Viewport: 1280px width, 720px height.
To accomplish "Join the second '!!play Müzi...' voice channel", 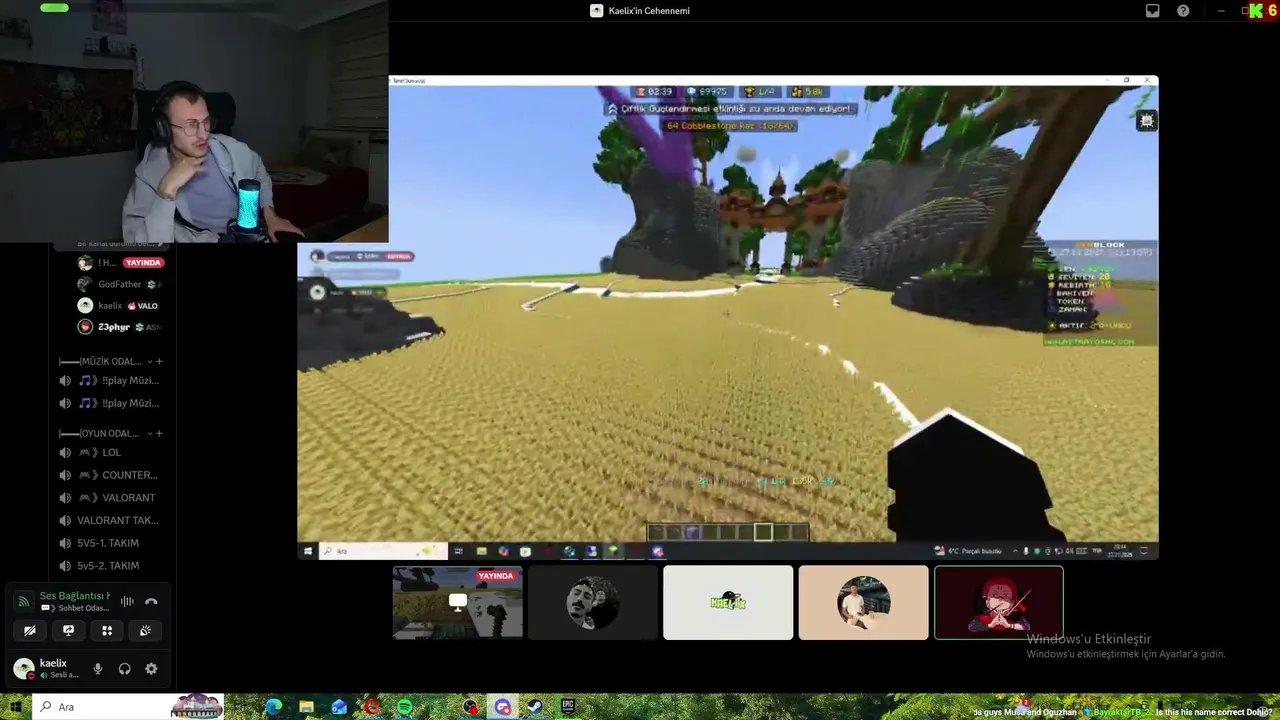I will (x=110, y=403).
